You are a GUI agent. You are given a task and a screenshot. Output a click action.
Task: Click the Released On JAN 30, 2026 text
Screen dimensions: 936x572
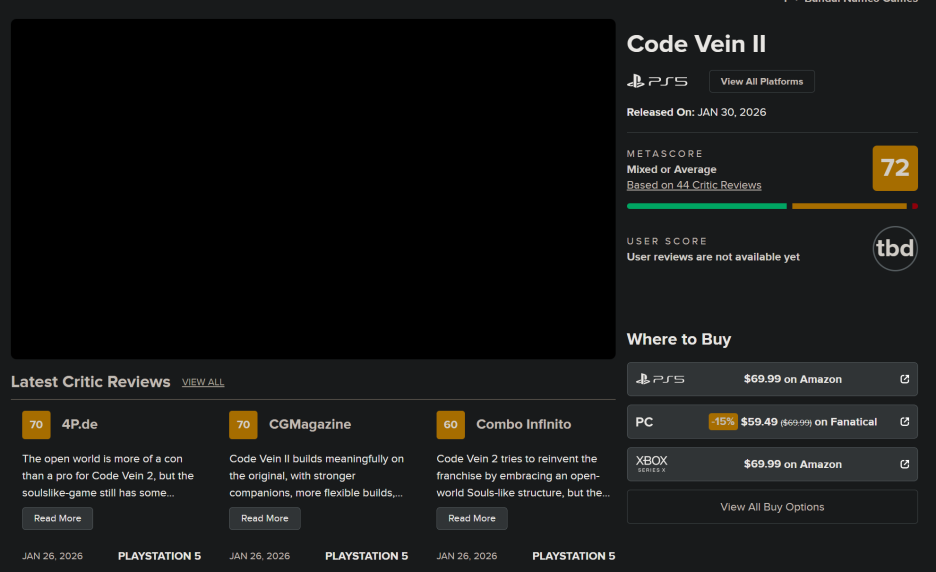696,112
